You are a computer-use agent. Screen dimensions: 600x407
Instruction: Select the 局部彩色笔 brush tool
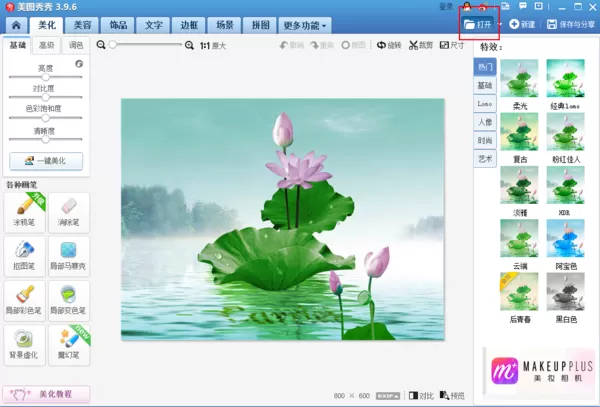pos(24,301)
